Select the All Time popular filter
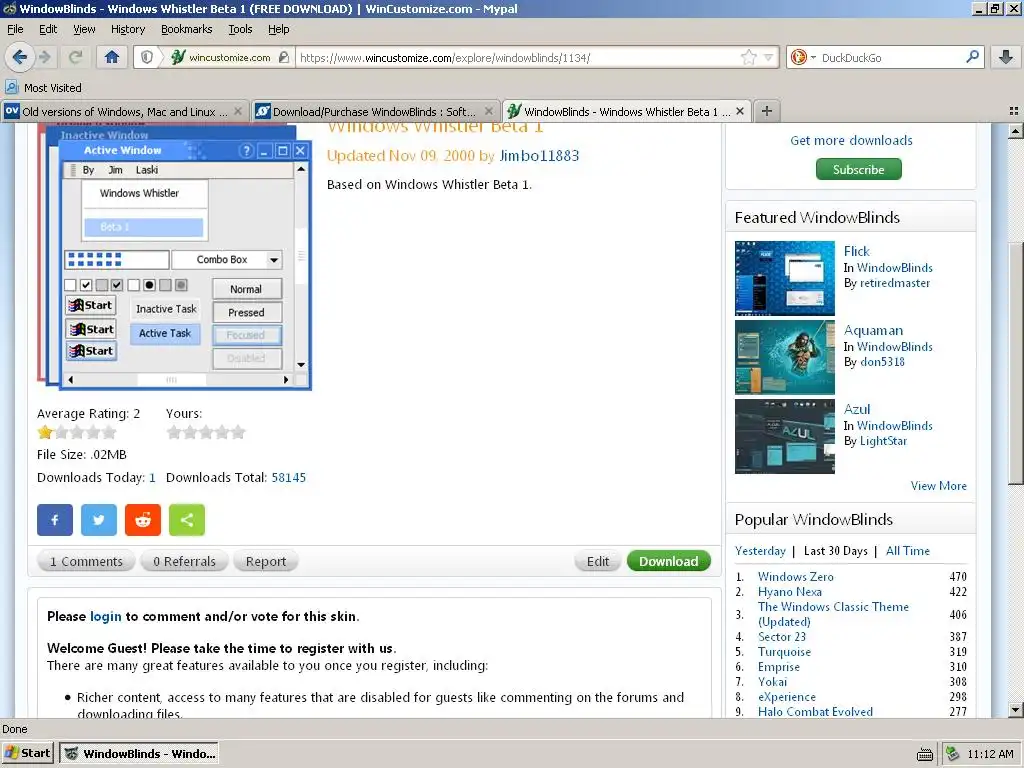This screenshot has height=768, width=1024. point(907,551)
